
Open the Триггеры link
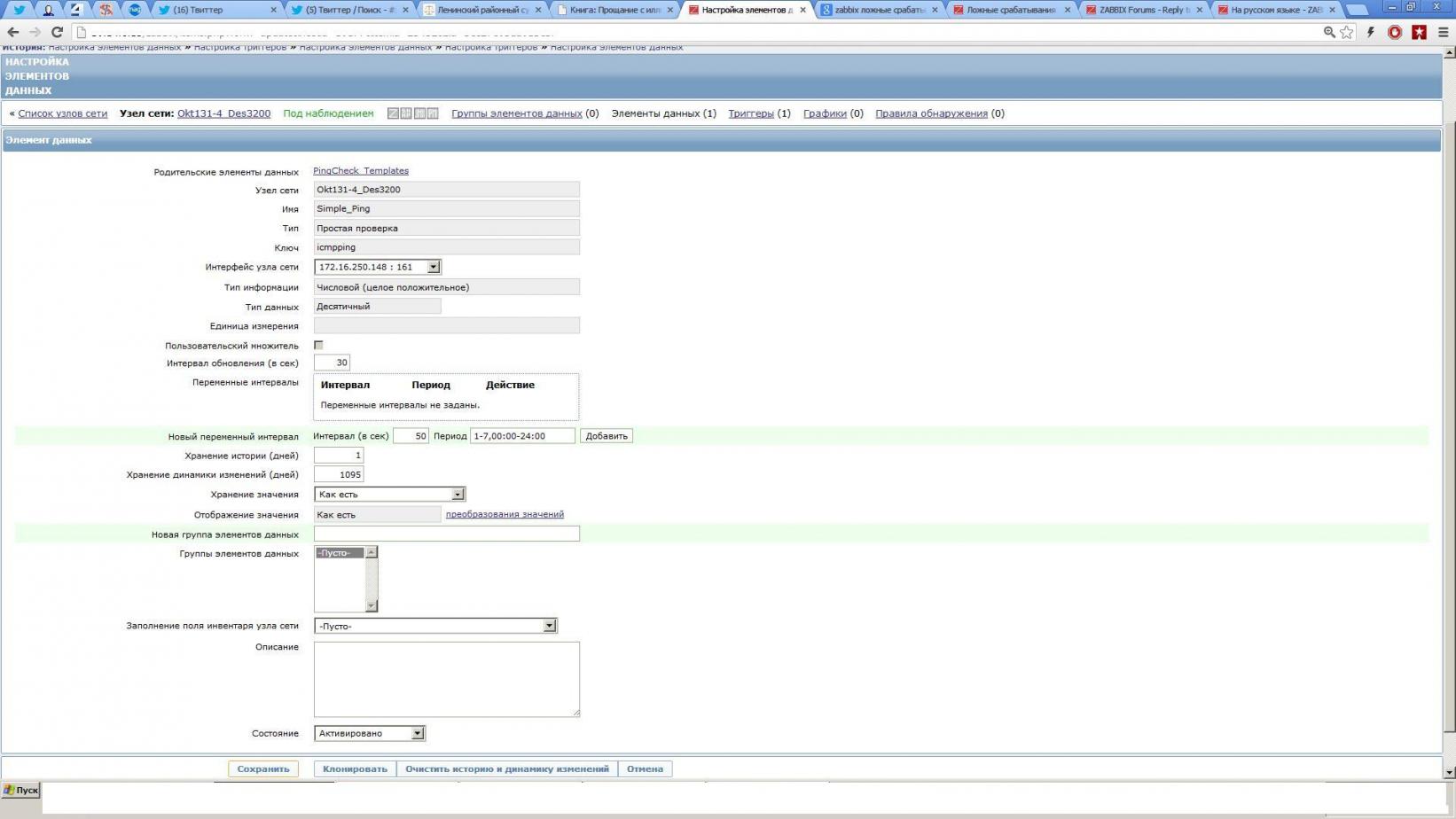coord(751,113)
